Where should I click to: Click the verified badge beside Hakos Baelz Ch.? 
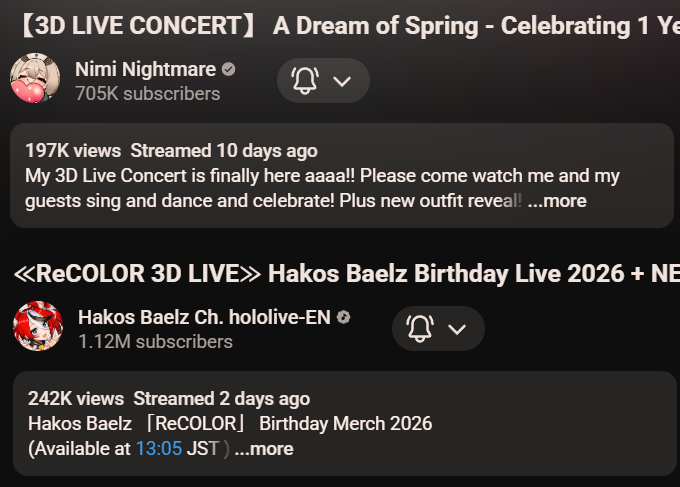(344, 317)
